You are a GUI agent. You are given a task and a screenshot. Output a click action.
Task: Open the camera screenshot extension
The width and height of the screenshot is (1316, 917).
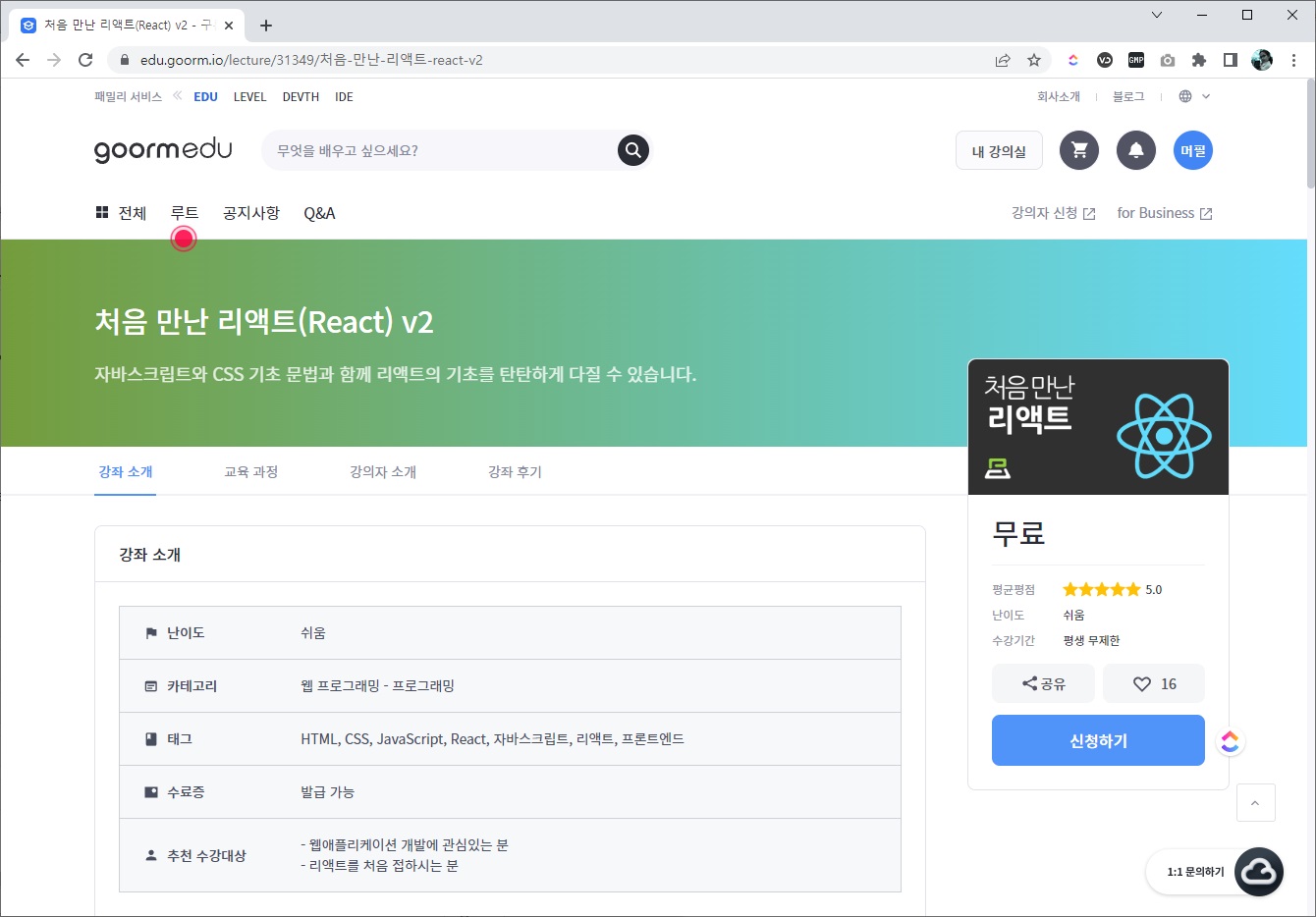click(x=1168, y=60)
